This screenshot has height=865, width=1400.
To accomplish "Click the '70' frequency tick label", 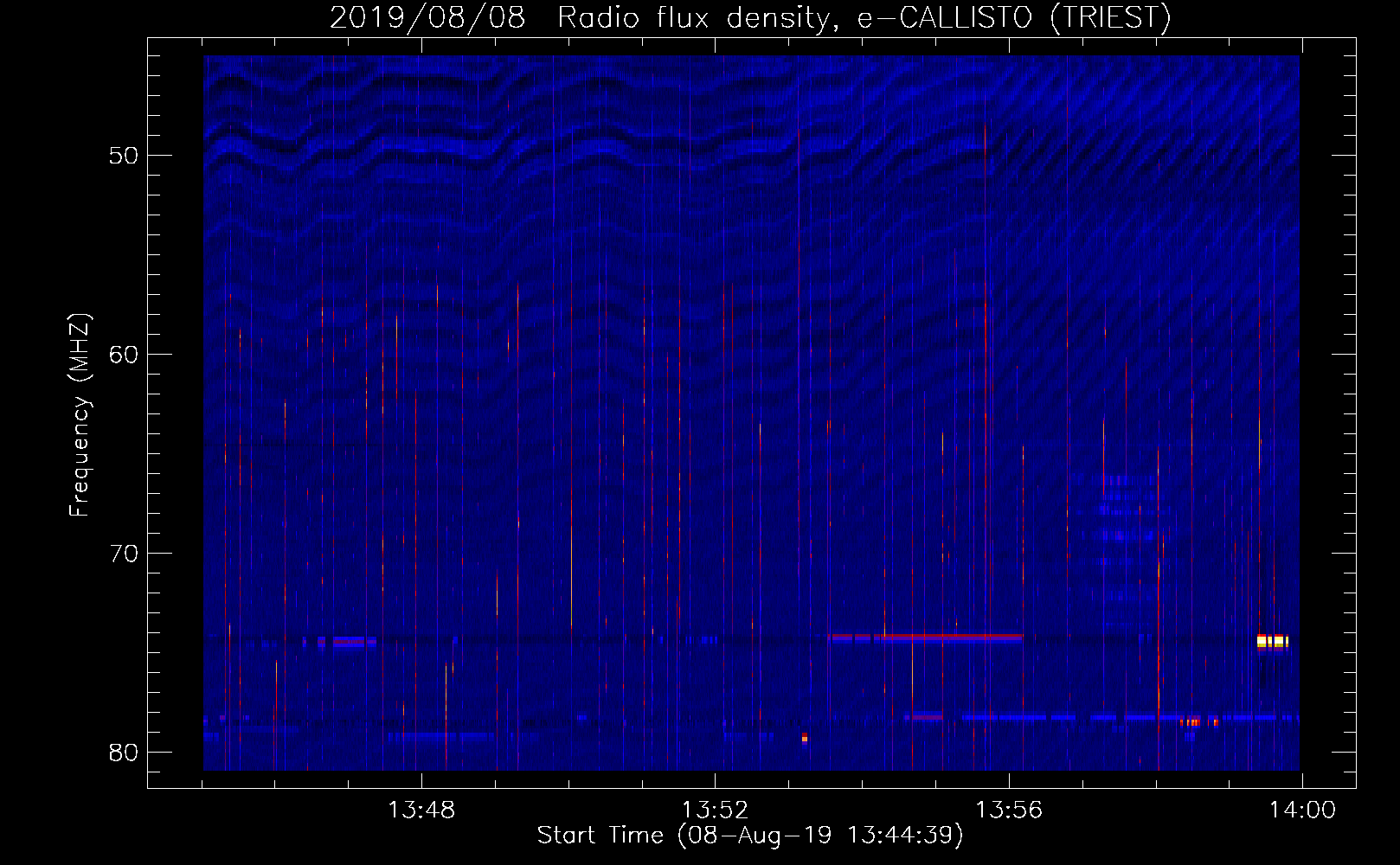I will point(124,554).
